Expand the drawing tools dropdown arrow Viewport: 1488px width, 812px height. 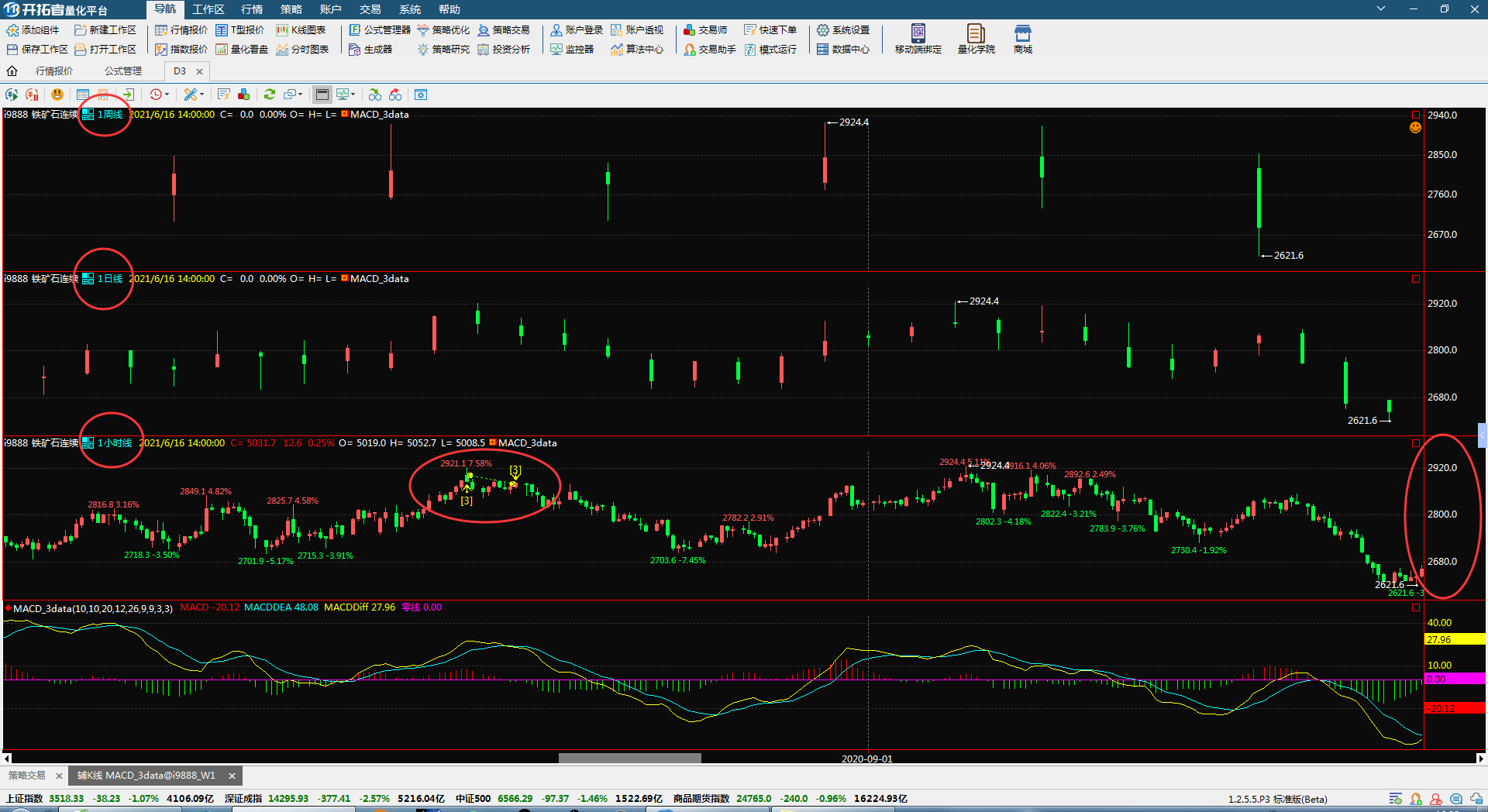[201, 95]
